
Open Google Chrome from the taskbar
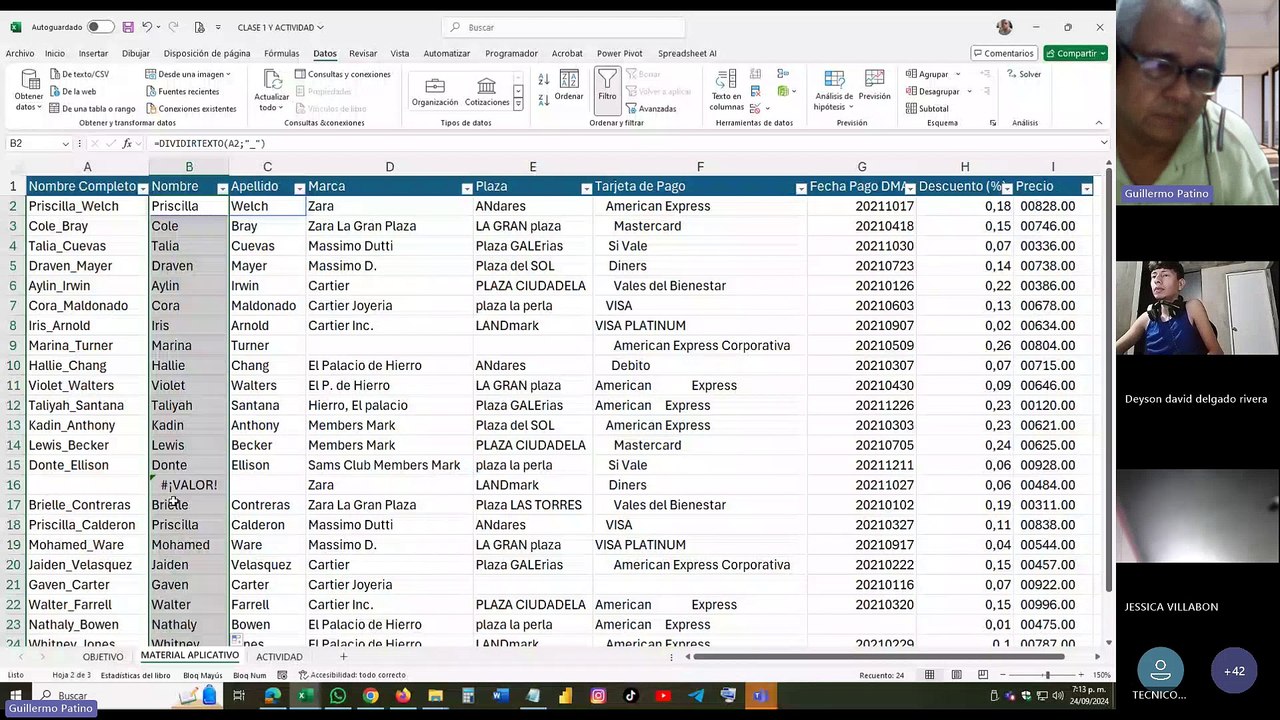tap(370, 696)
